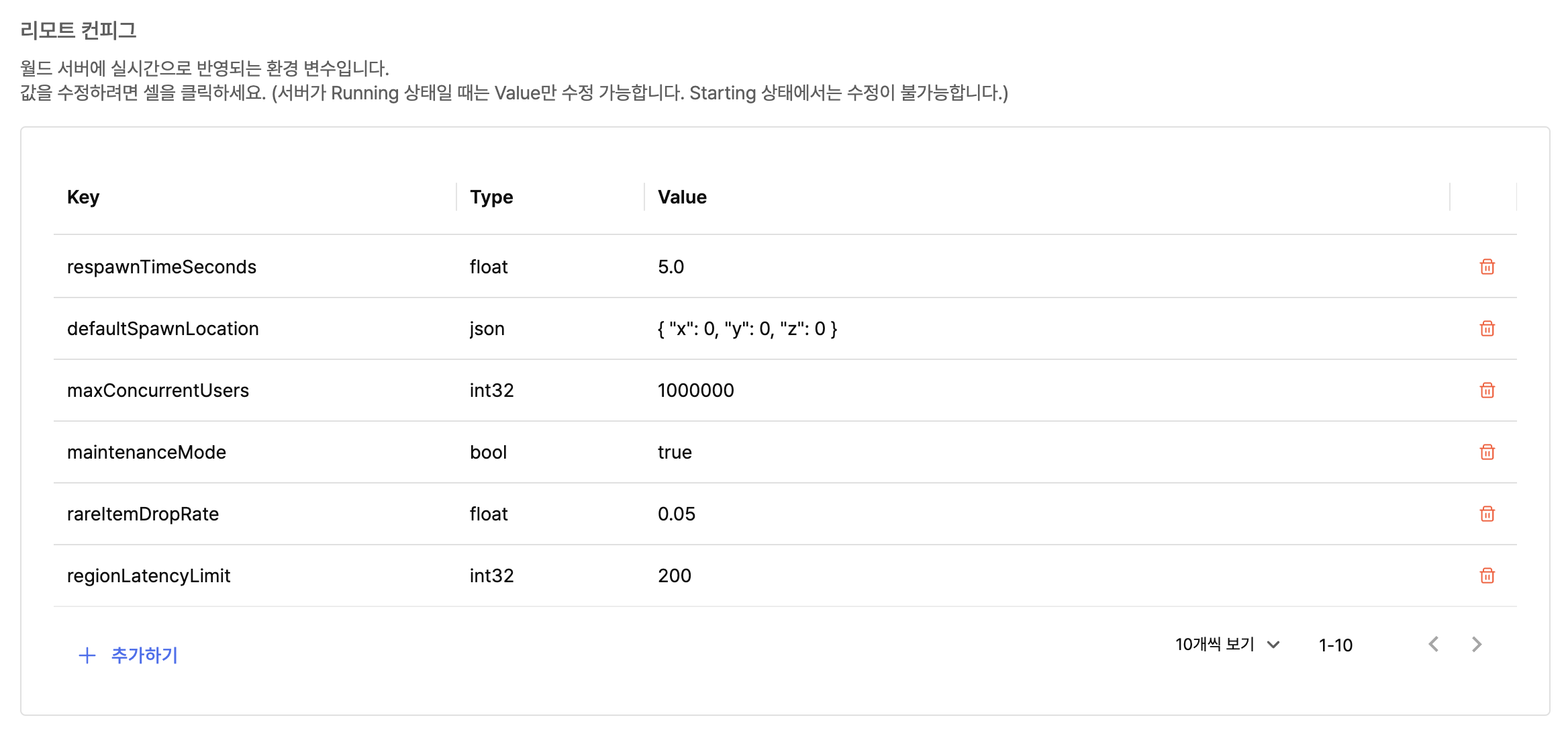This screenshot has width=1568, height=736.
Task: Delete the defaultSpawnLocation entry
Action: (x=1487, y=328)
